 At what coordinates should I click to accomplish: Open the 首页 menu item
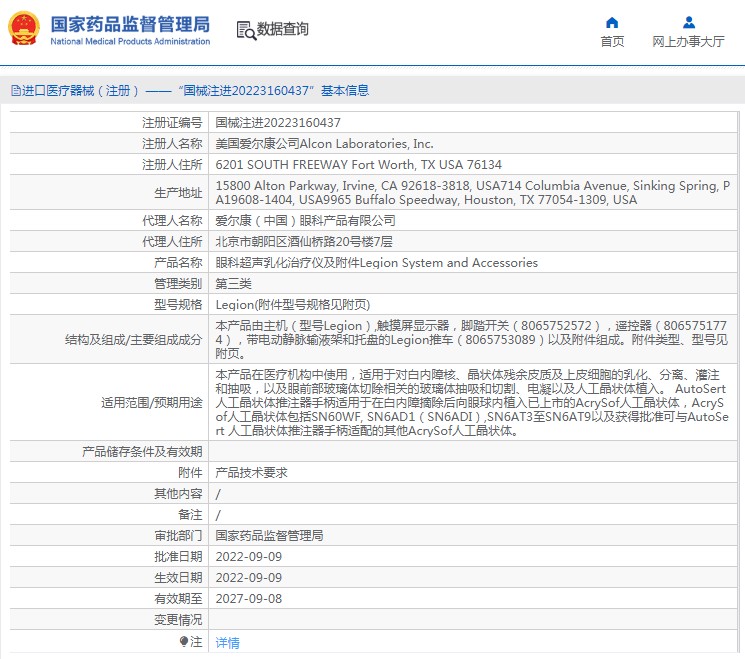coord(612,41)
